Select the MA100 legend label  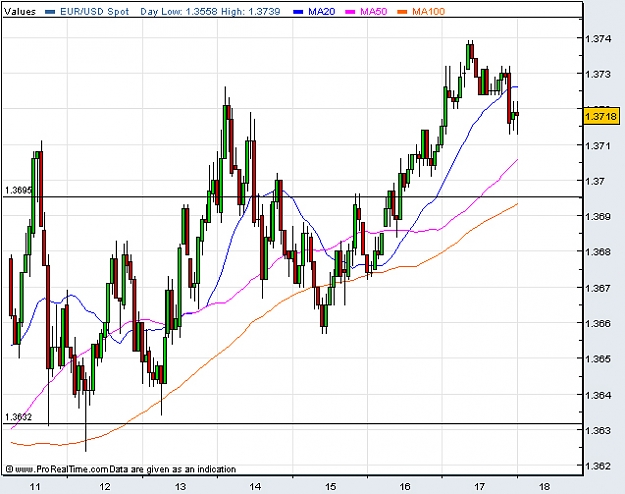(x=428, y=12)
